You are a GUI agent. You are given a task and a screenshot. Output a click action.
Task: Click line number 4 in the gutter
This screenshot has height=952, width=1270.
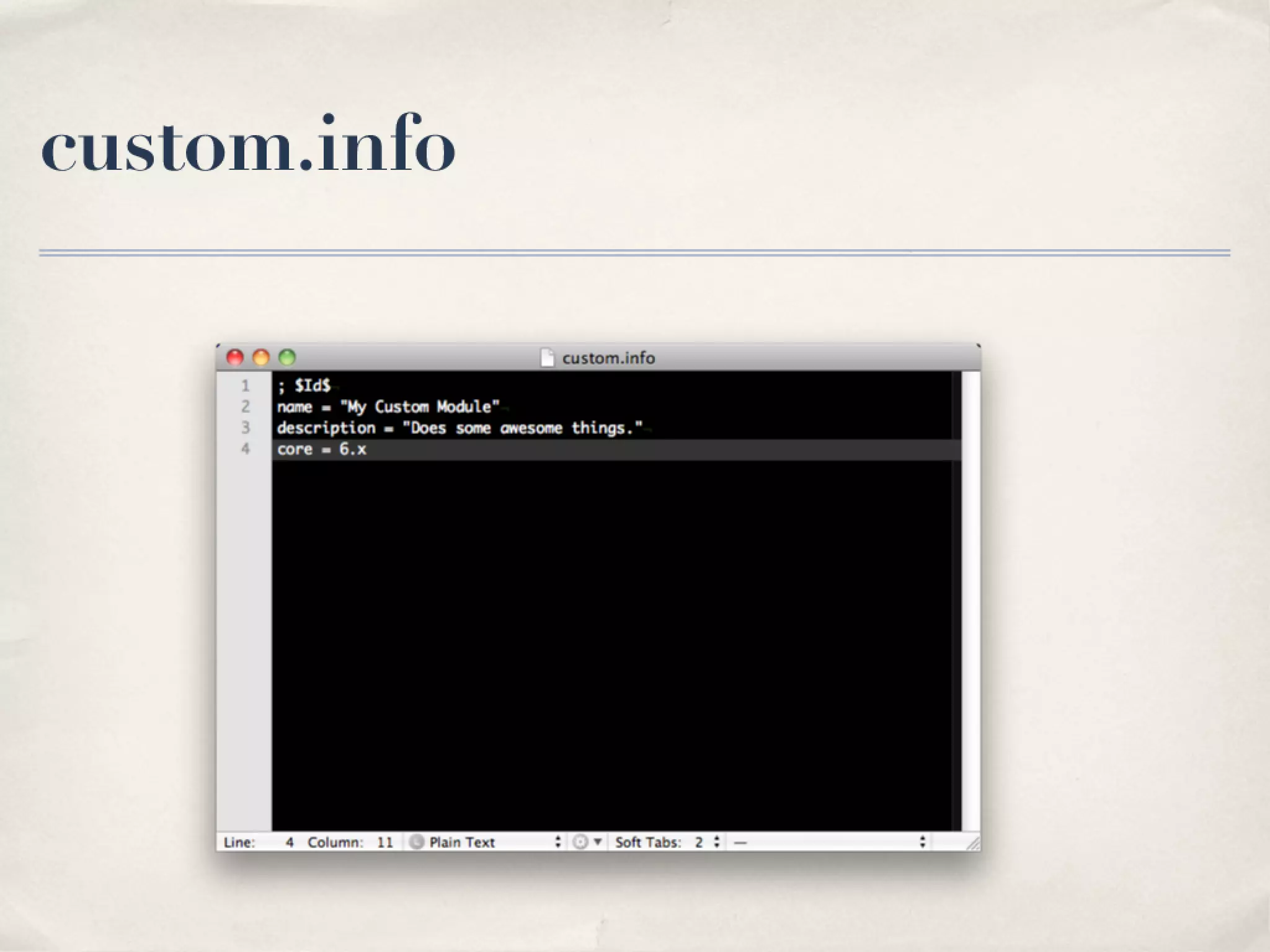246,449
